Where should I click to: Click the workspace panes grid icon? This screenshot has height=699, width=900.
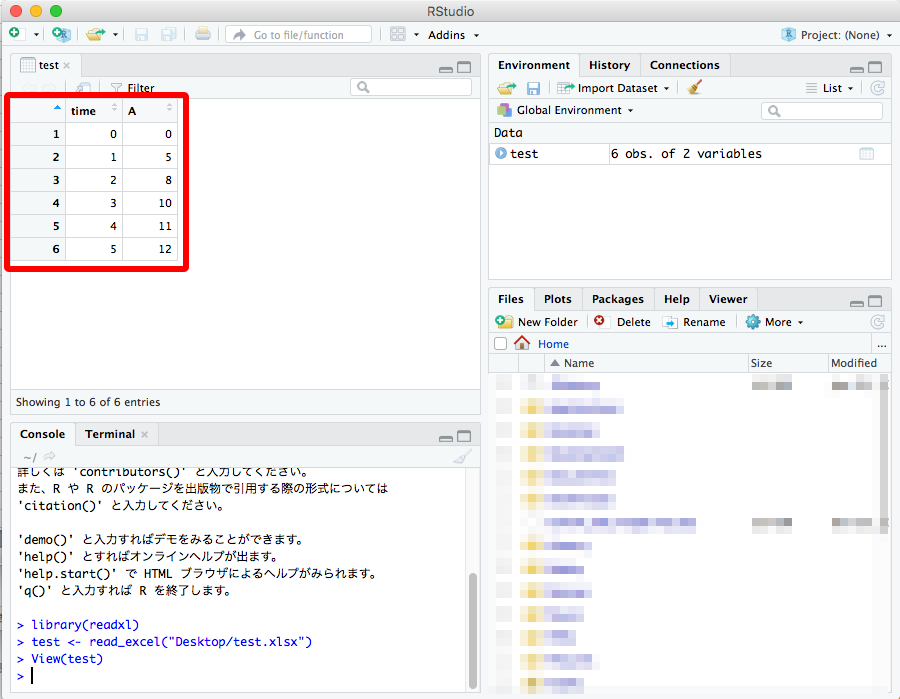397,34
